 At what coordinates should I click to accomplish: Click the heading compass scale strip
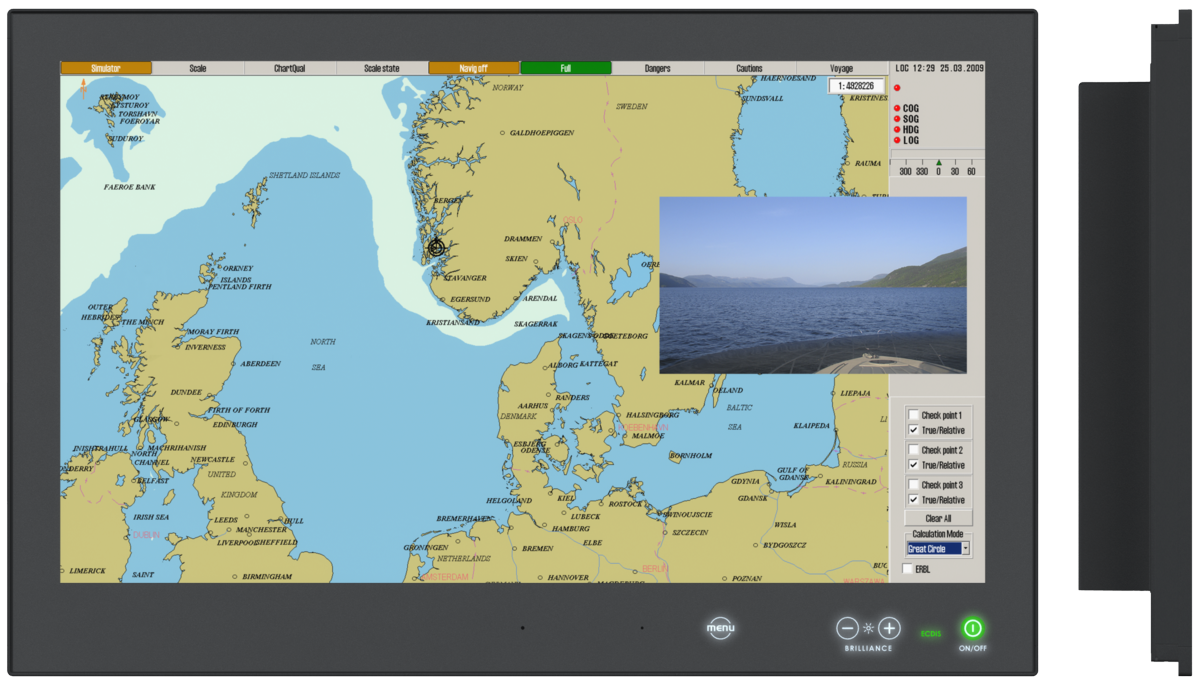[937, 168]
